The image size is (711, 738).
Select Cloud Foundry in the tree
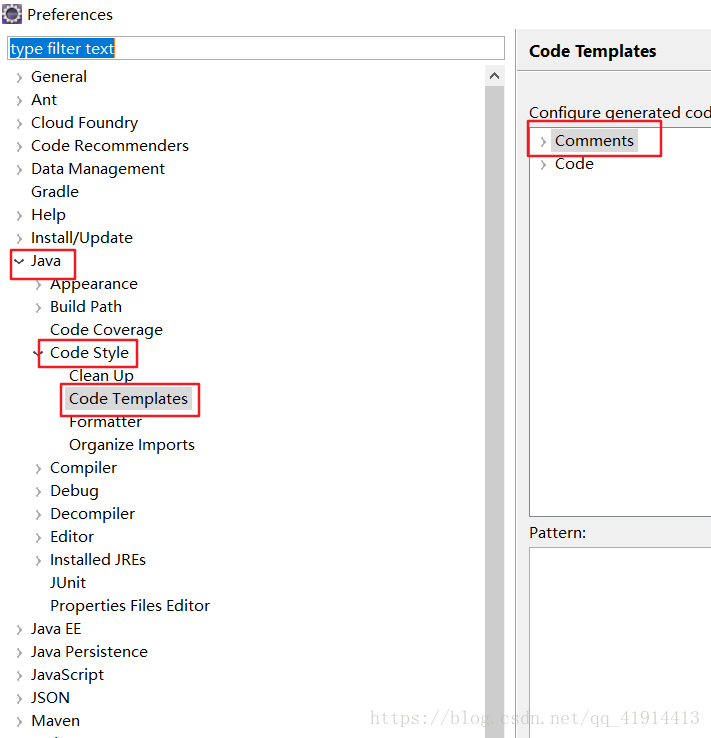pos(85,123)
